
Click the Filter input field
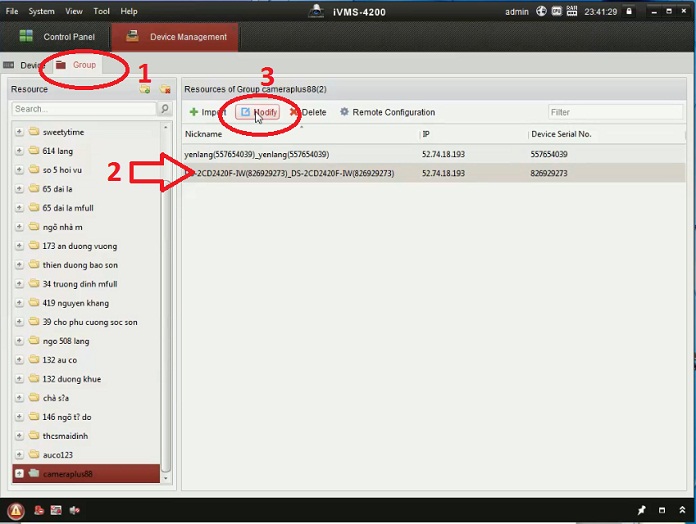coord(615,112)
